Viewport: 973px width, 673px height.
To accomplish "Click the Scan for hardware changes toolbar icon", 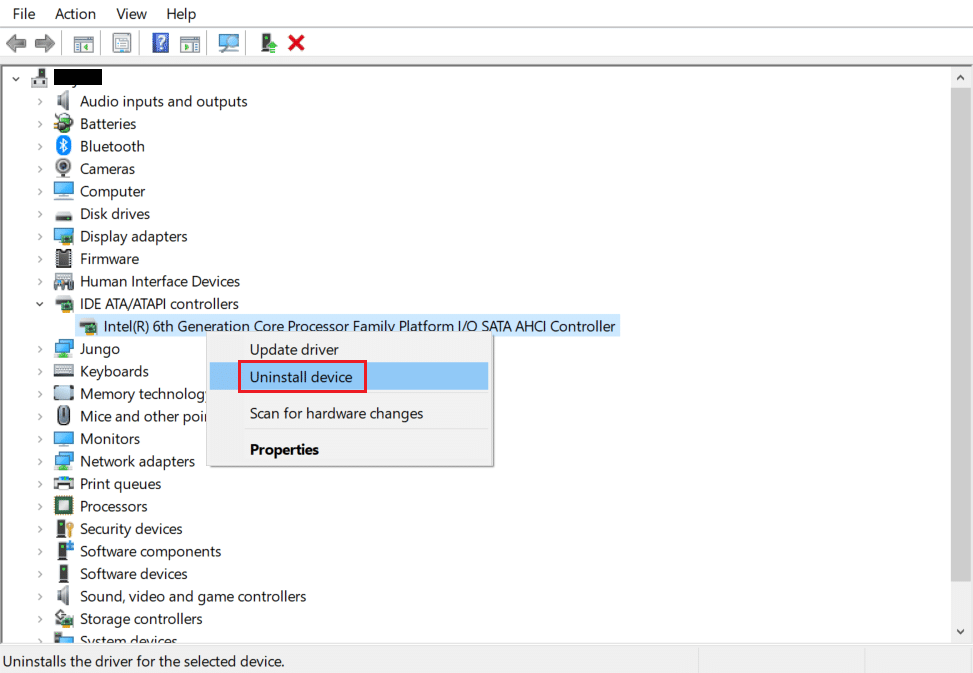I will tap(228, 42).
